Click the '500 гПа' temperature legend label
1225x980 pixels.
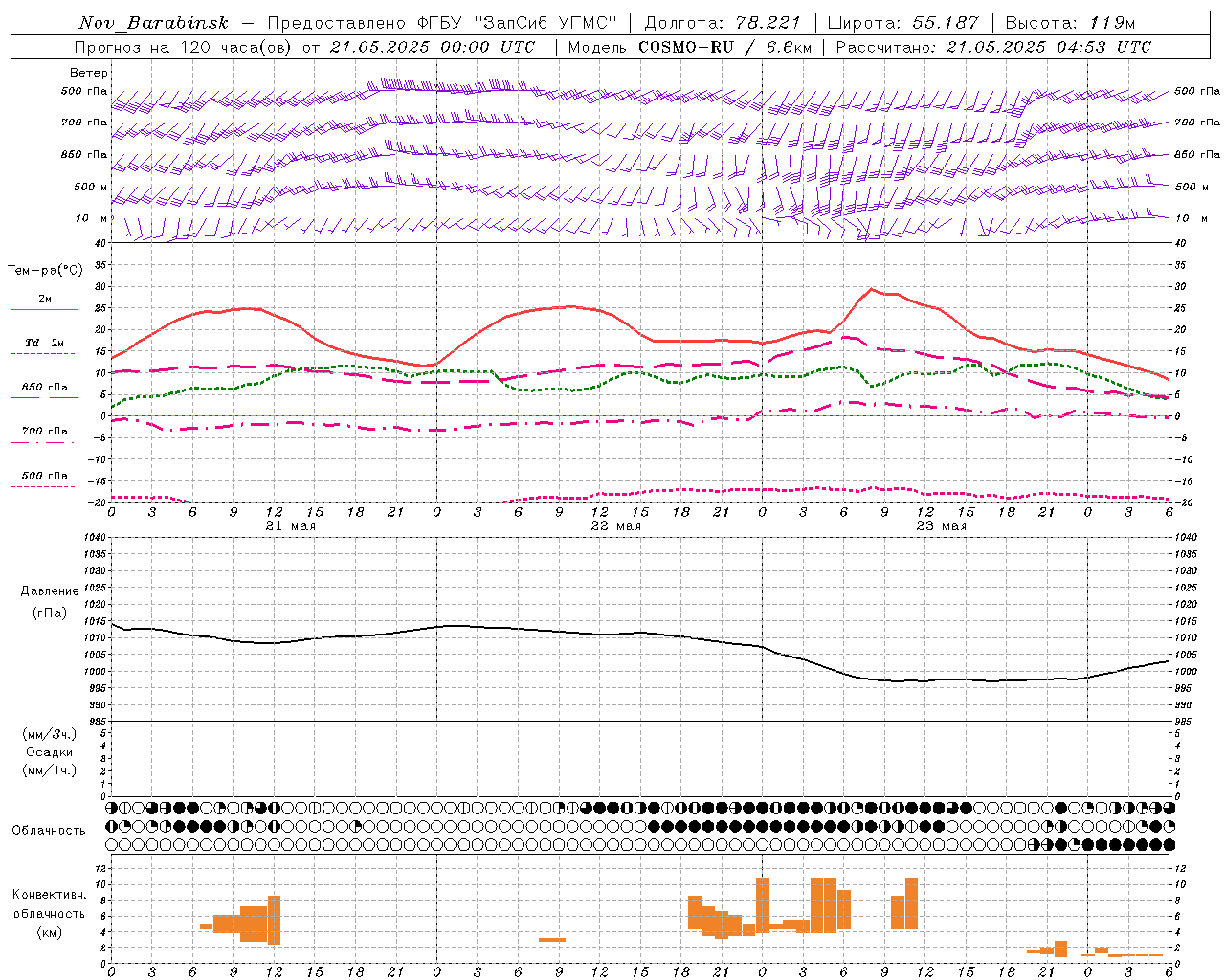(45, 476)
